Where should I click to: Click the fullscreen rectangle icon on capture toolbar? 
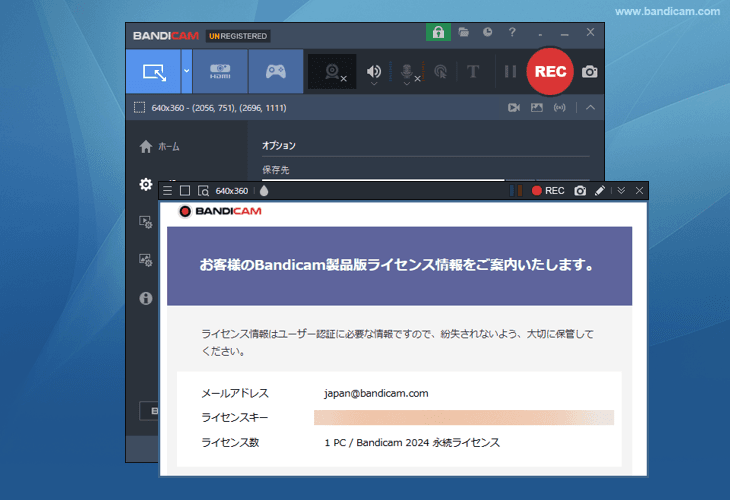point(185,190)
